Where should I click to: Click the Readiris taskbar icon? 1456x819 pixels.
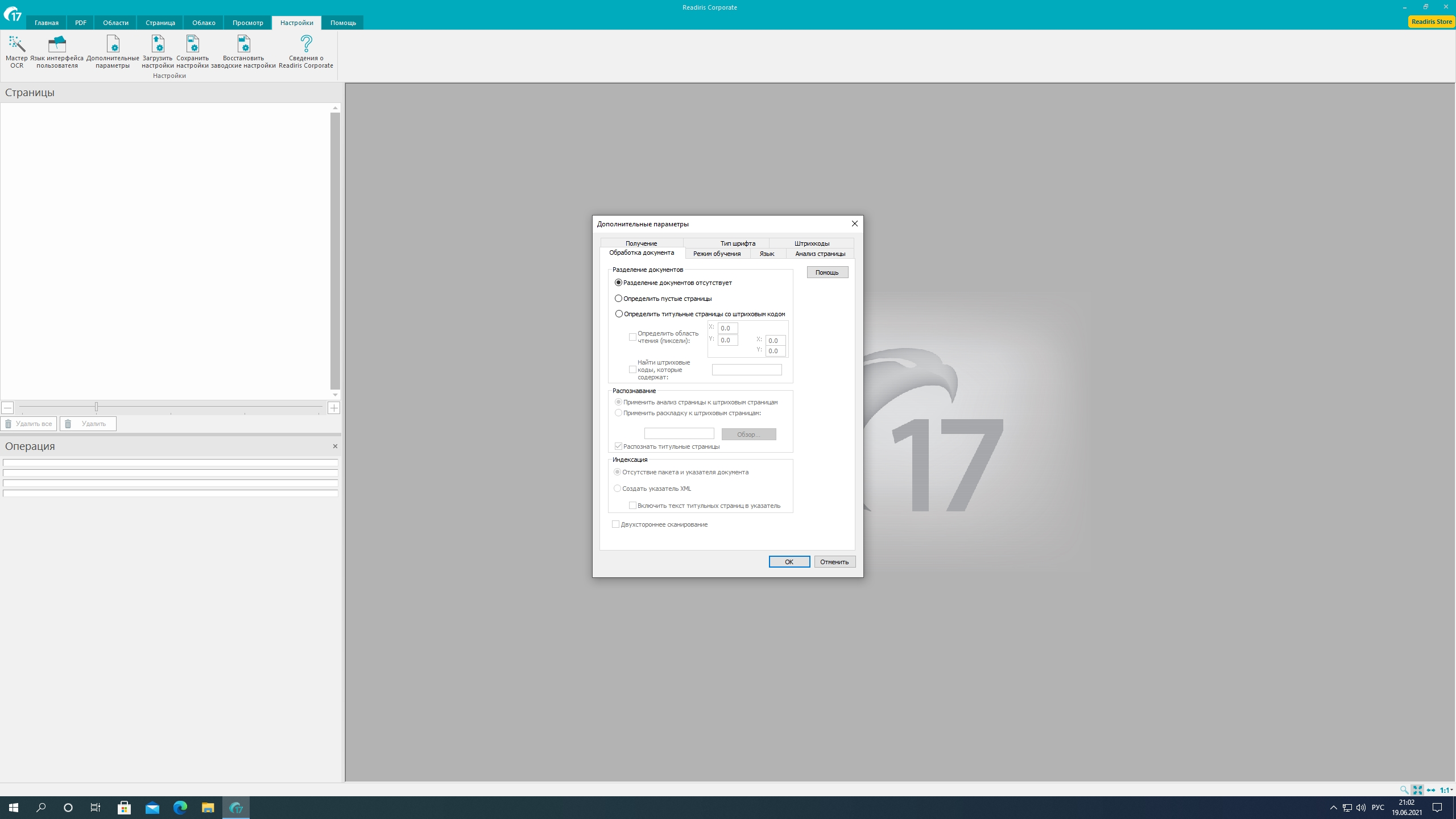click(x=235, y=808)
